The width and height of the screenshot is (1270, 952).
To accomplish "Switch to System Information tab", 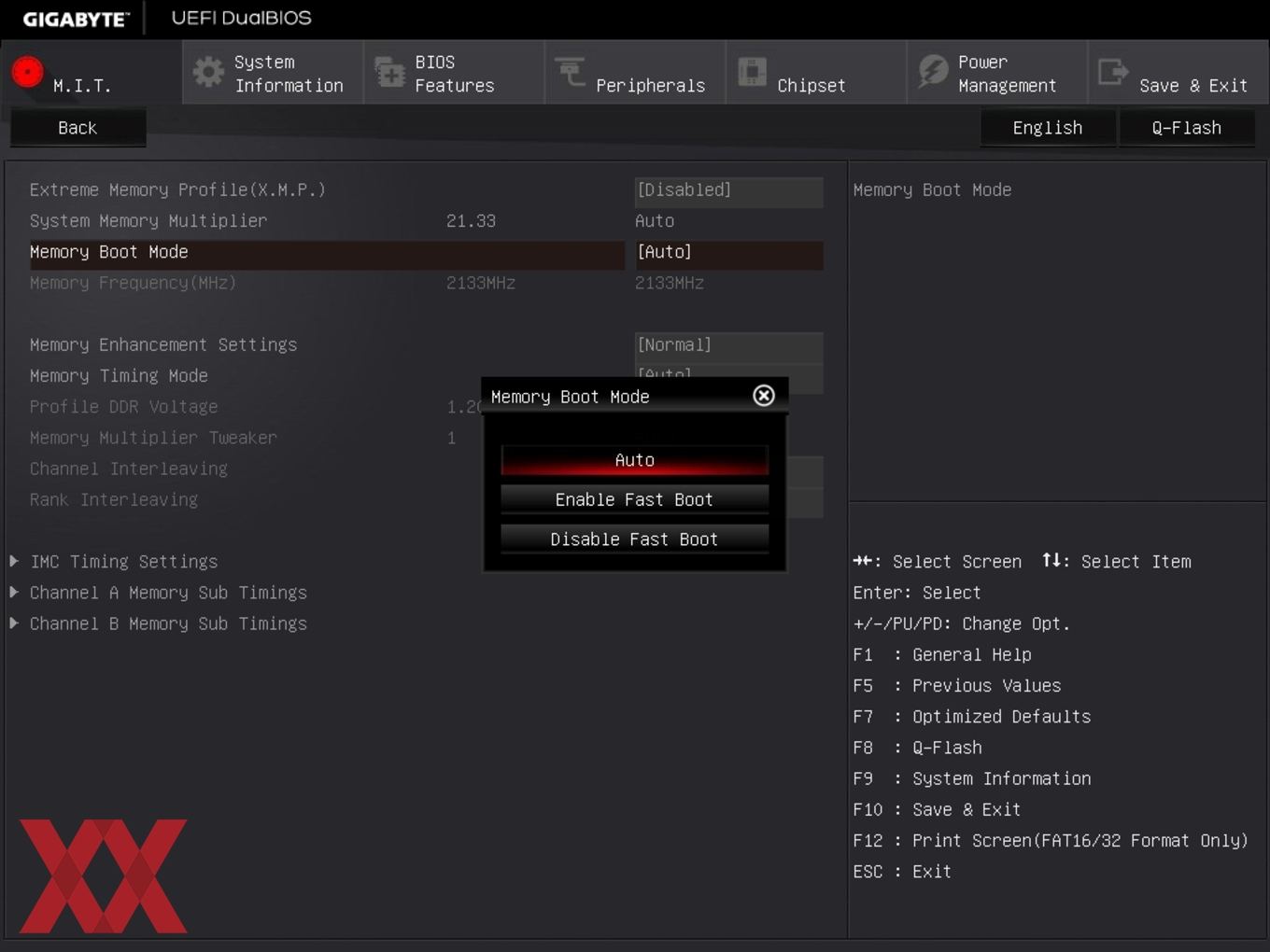I will pos(273,73).
